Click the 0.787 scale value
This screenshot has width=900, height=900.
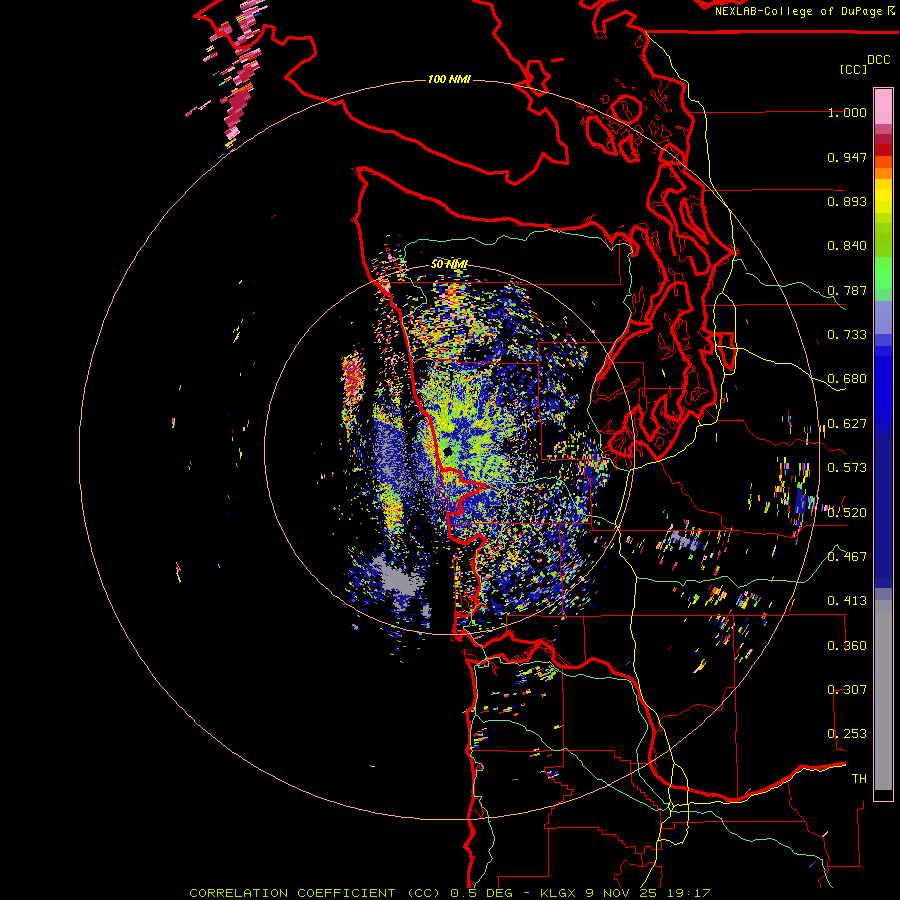pos(847,290)
